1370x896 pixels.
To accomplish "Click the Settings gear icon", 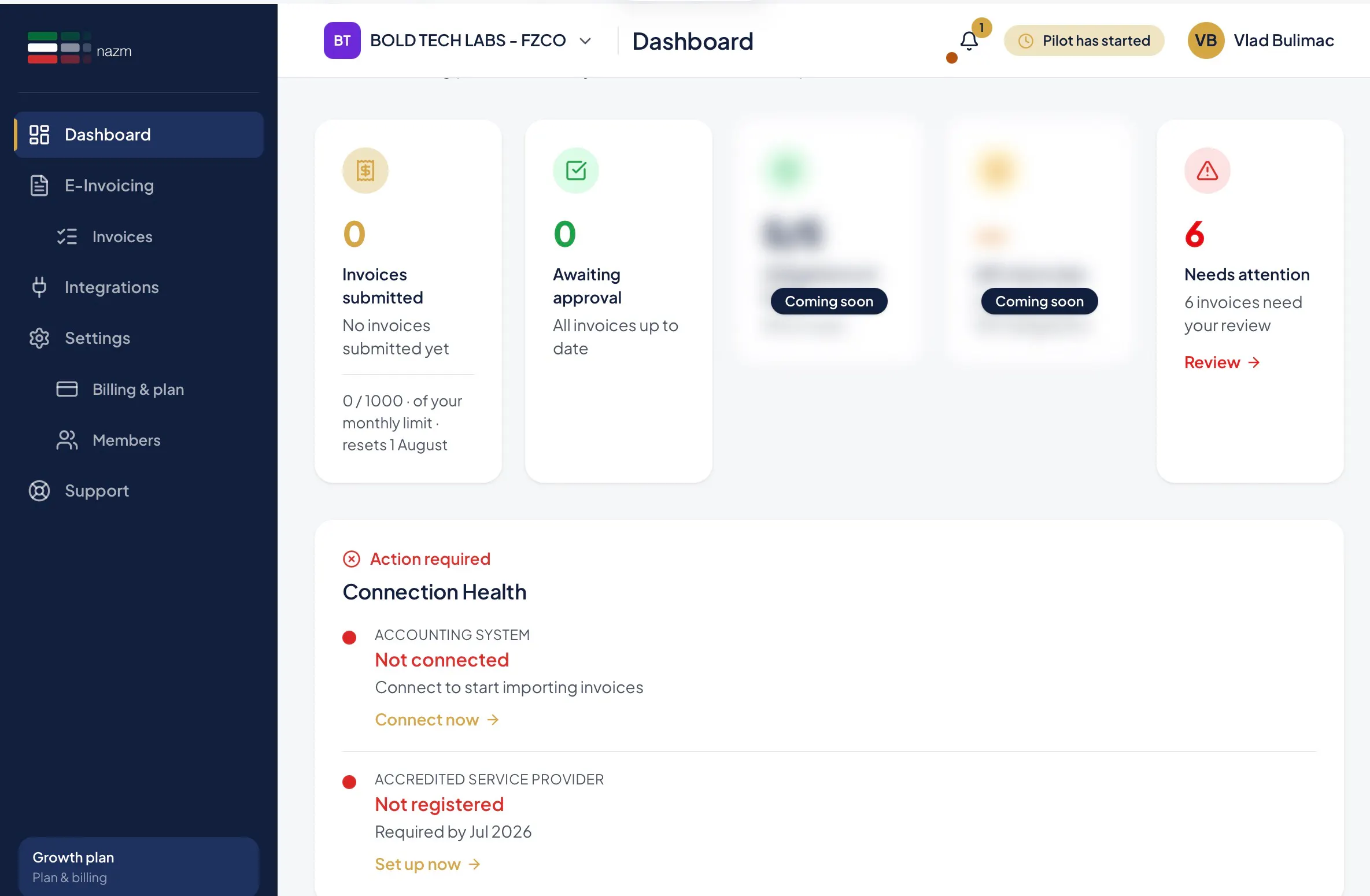I will pyautogui.click(x=39, y=338).
